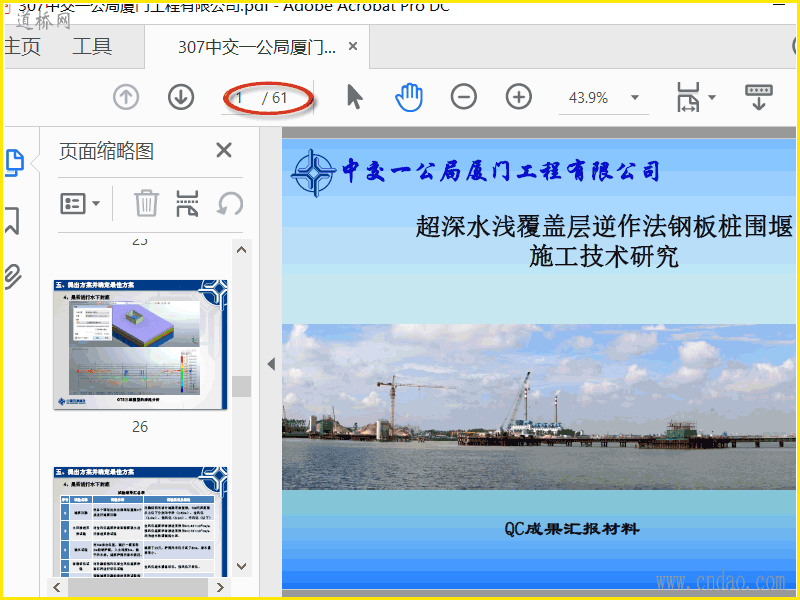Activate the hand pan tool
Screen dimensions: 800x600
pos(409,97)
